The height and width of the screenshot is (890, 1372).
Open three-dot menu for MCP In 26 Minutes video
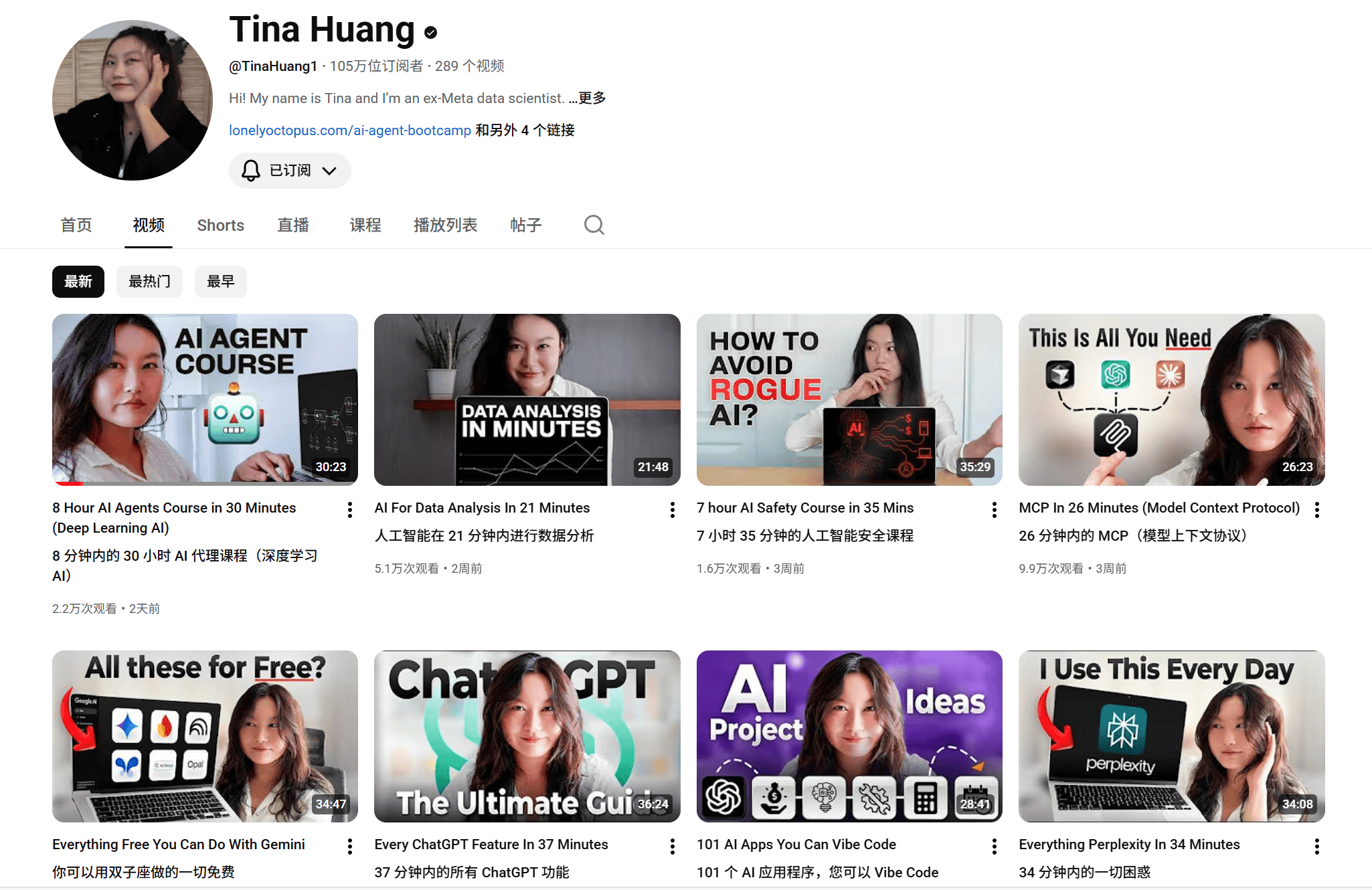point(1316,510)
